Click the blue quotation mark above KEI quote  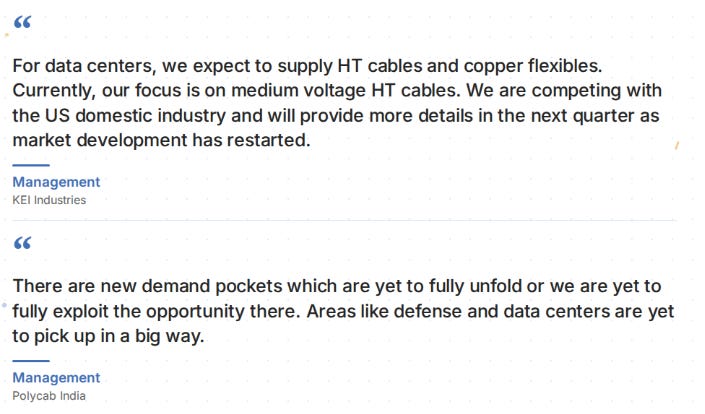22,22
